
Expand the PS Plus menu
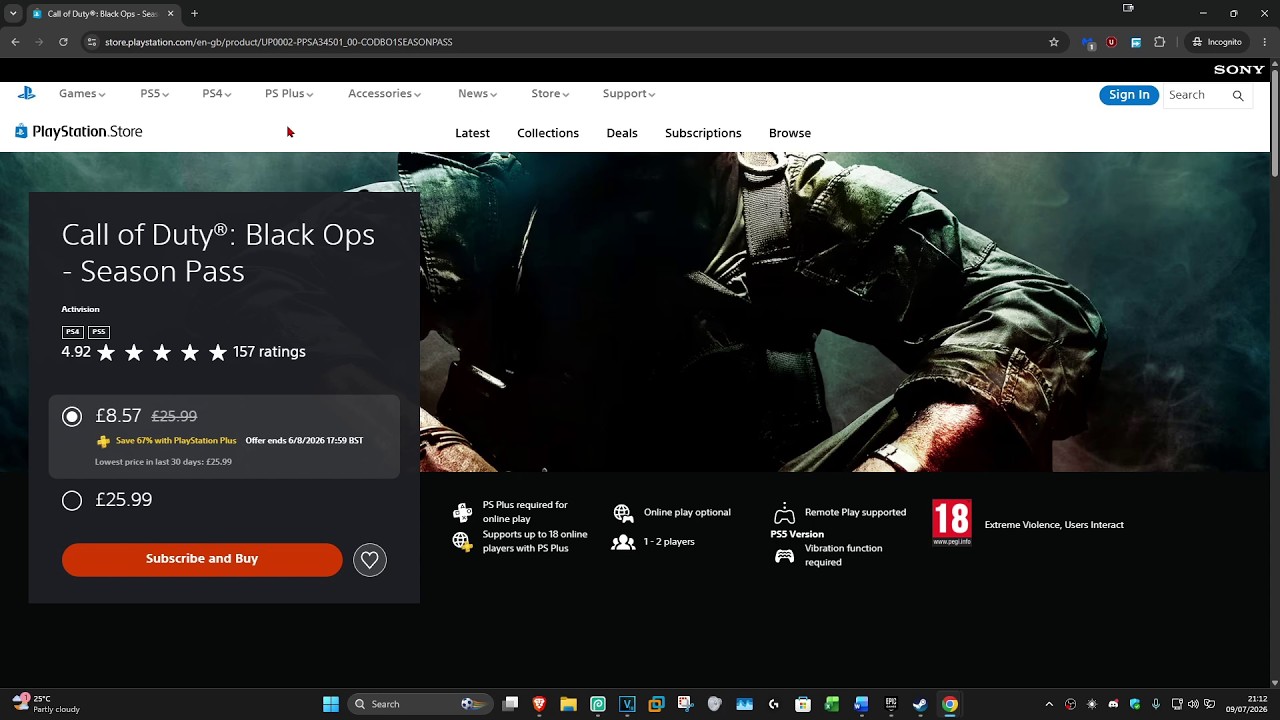point(289,93)
